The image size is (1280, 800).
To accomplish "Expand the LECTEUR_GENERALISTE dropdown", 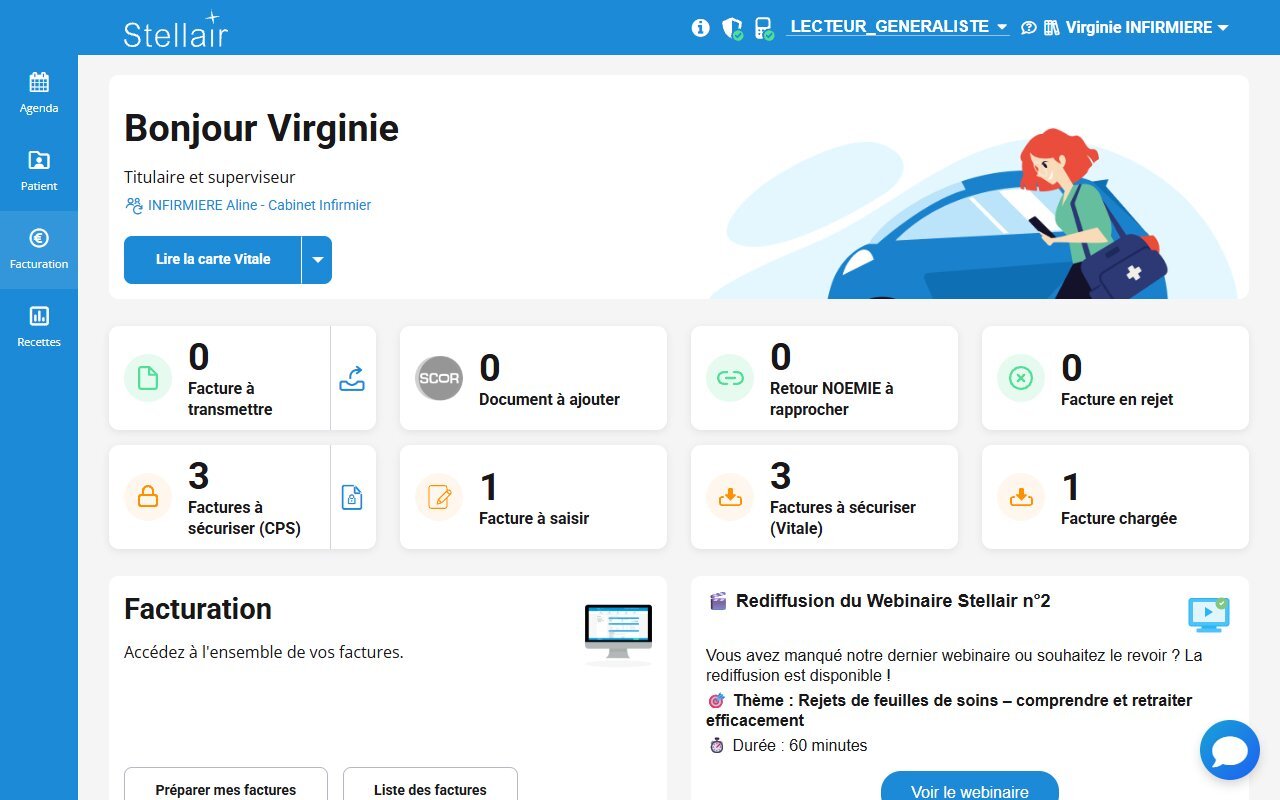I will (x=898, y=27).
